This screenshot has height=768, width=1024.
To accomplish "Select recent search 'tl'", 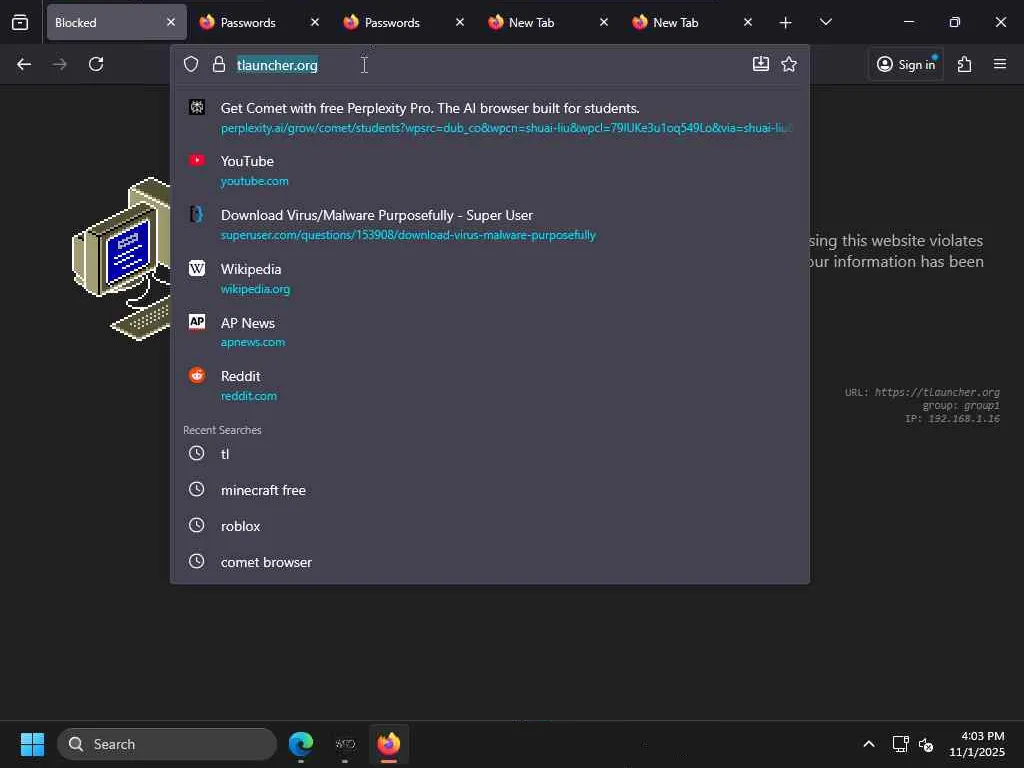I will [490, 454].
